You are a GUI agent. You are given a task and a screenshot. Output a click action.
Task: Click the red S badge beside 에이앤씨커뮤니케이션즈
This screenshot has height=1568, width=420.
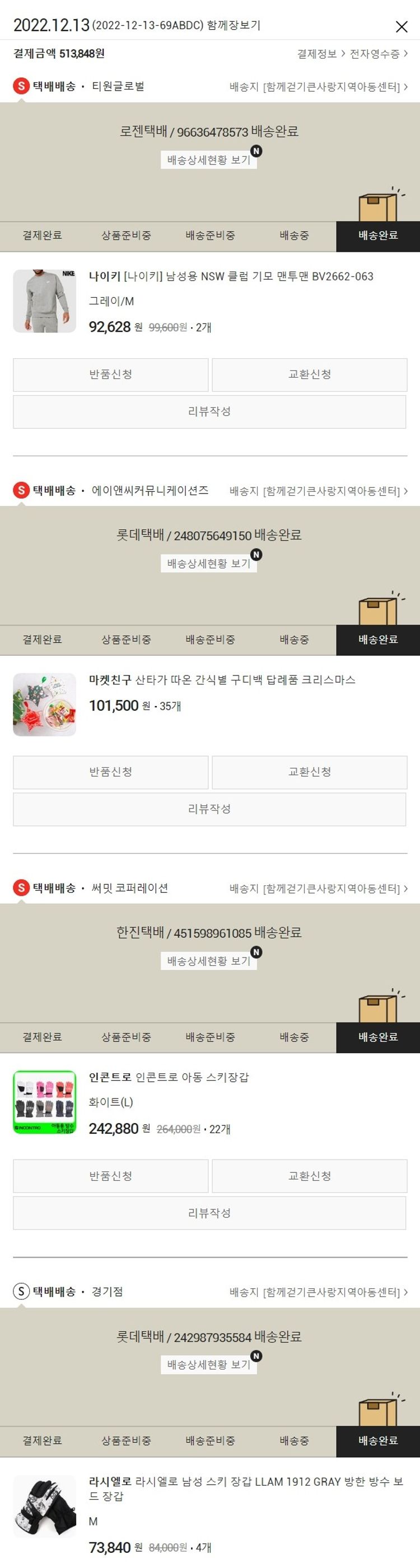[x=21, y=490]
